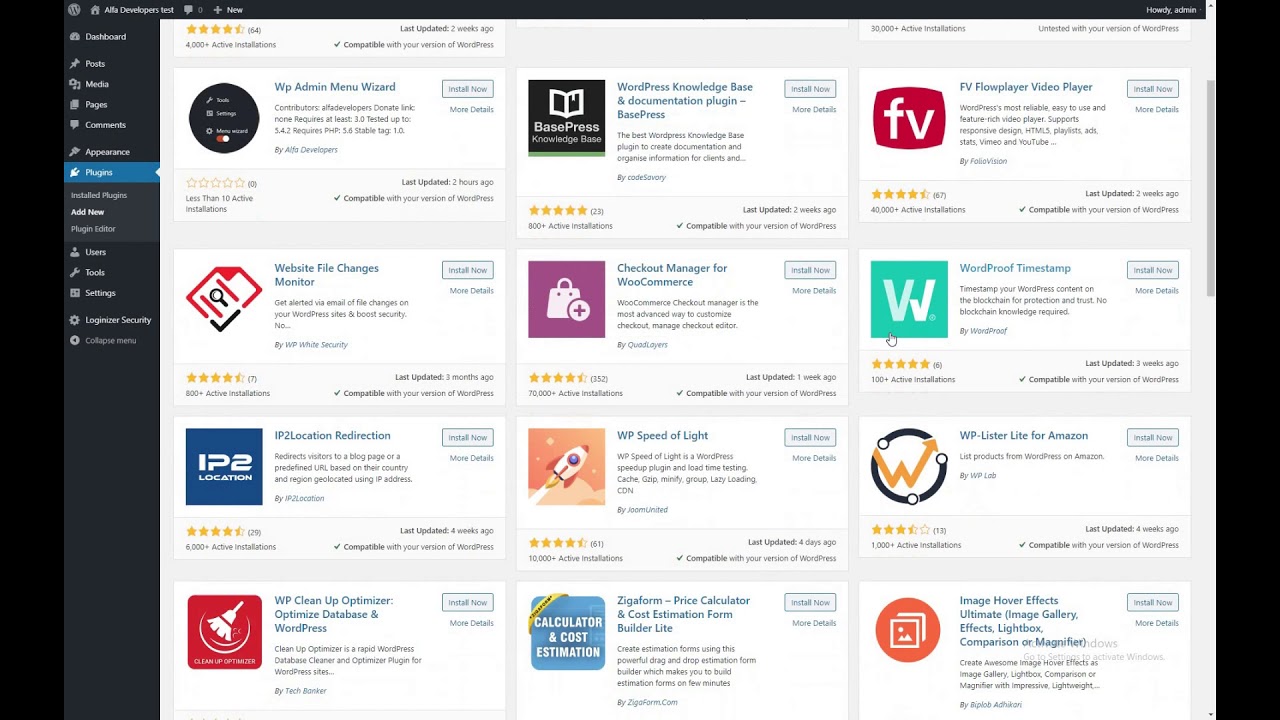Open the Loginizer Security sidebar icon

click(x=75, y=320)
